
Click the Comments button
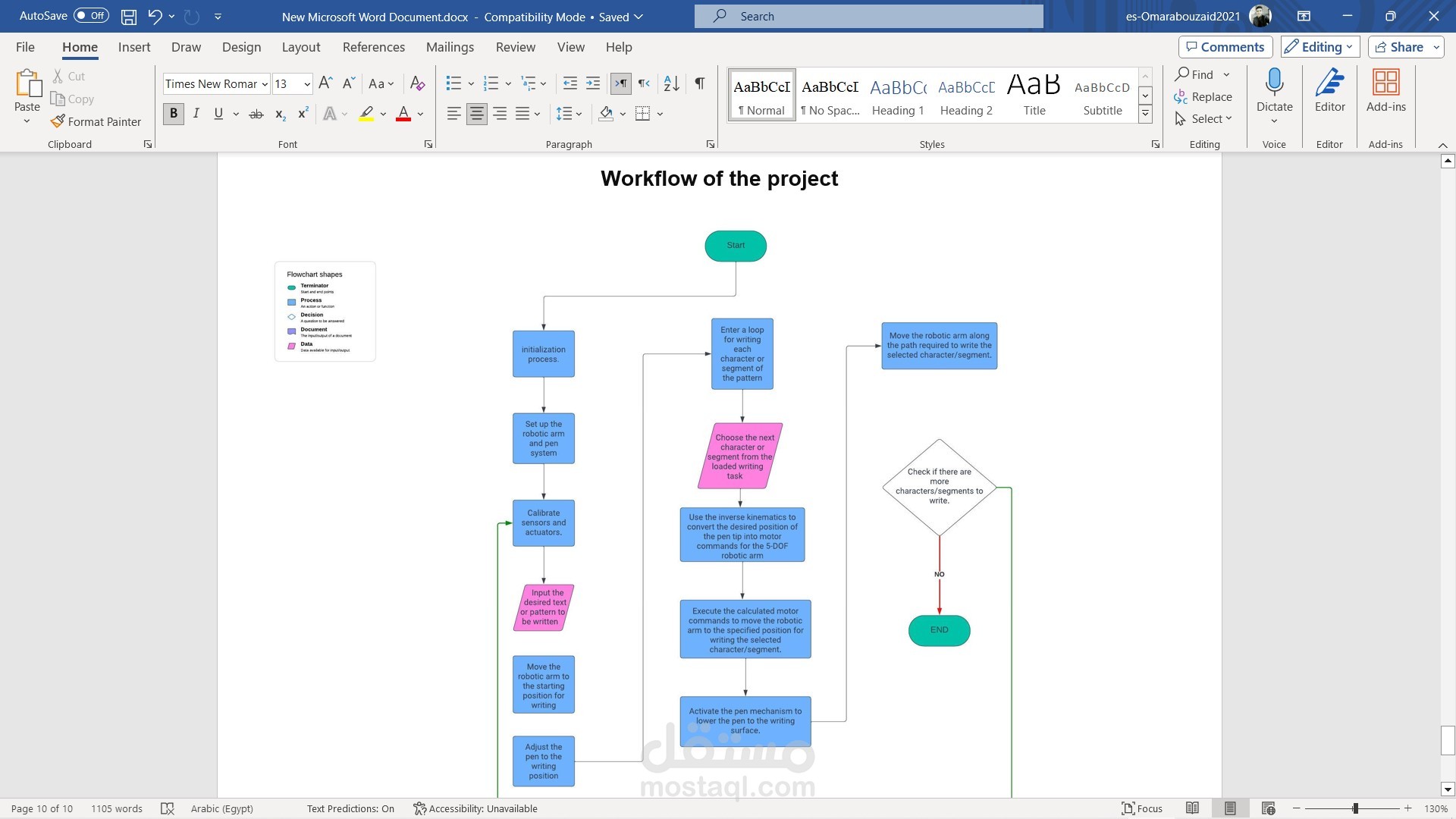pyautogui.click(x=1225, y=47)
